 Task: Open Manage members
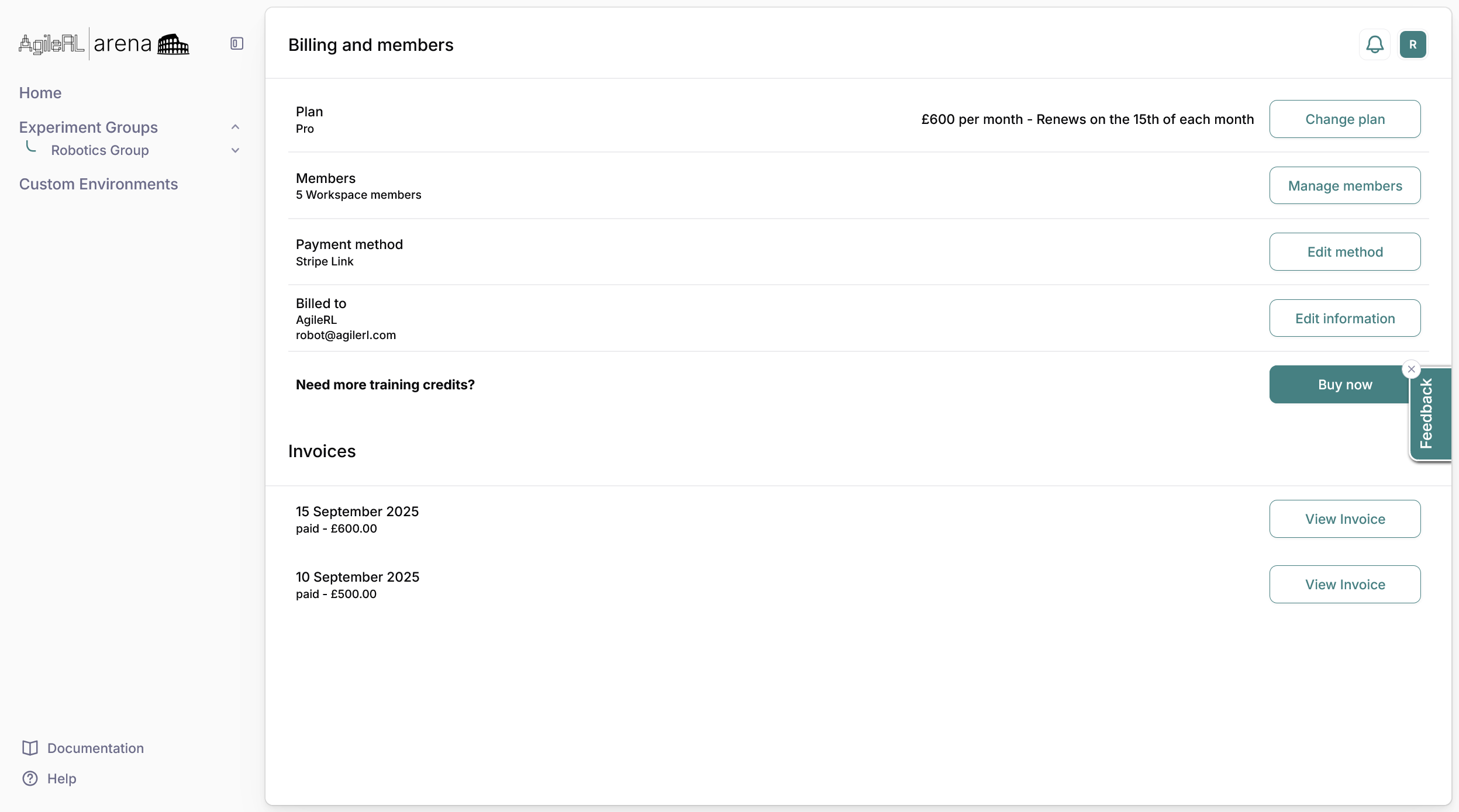point(1344,185)
